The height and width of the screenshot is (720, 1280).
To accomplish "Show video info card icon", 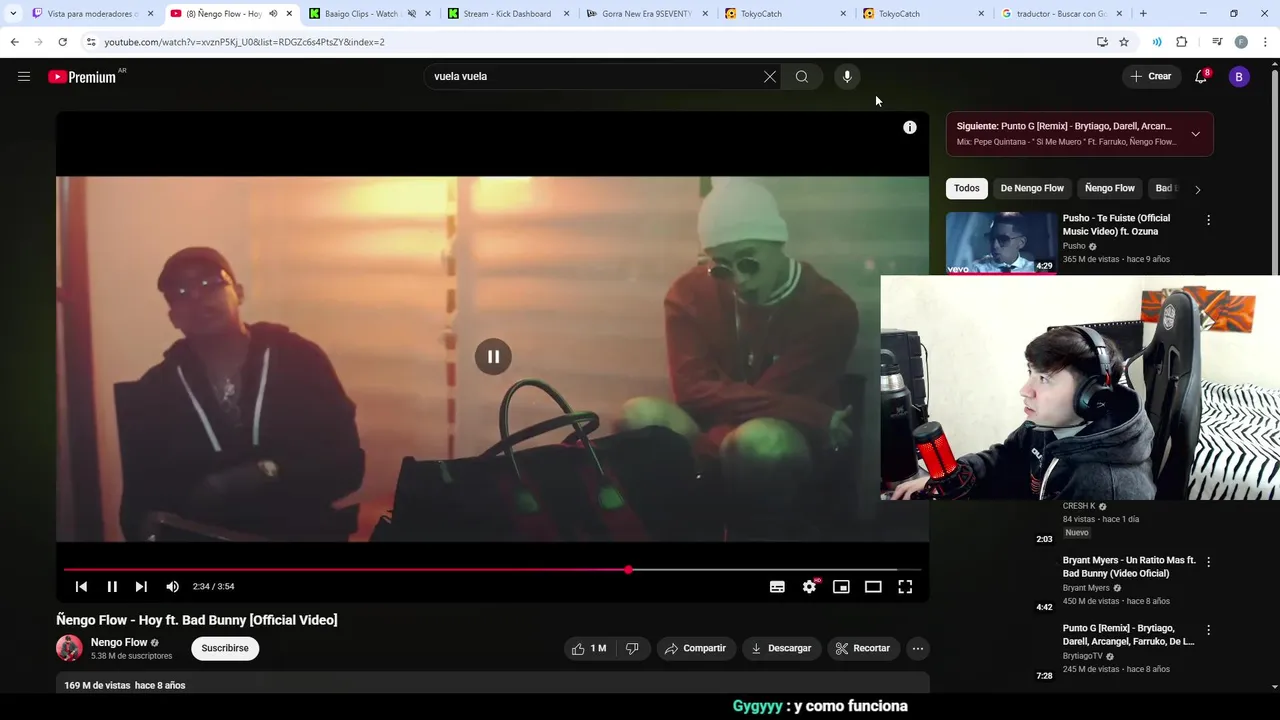I will click(910, 127).
